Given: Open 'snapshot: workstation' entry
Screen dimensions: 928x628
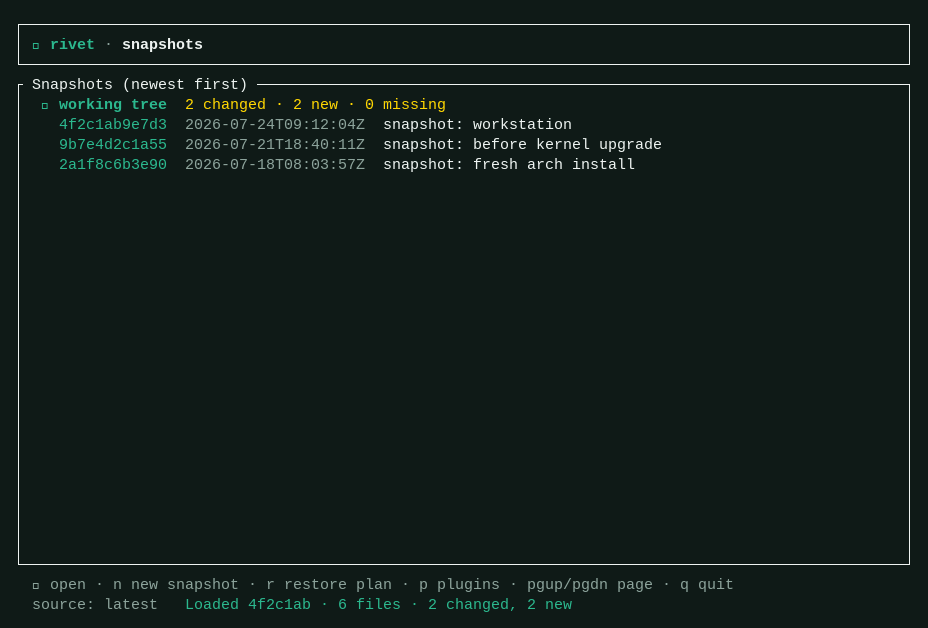Looking at the screenshot, I should (477, 125).
